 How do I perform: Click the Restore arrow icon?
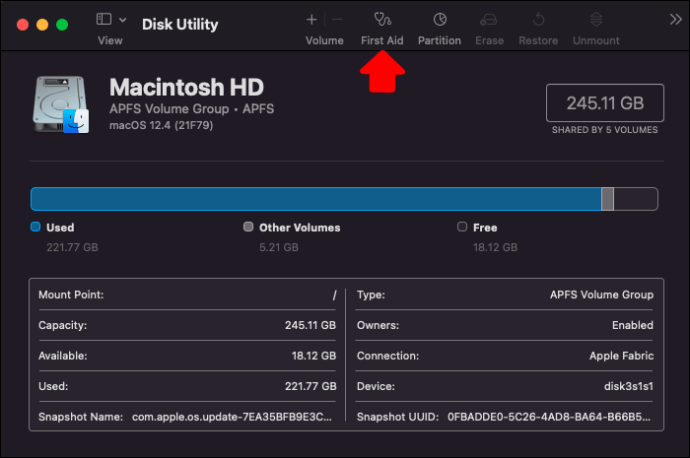(x=538, y=19)
